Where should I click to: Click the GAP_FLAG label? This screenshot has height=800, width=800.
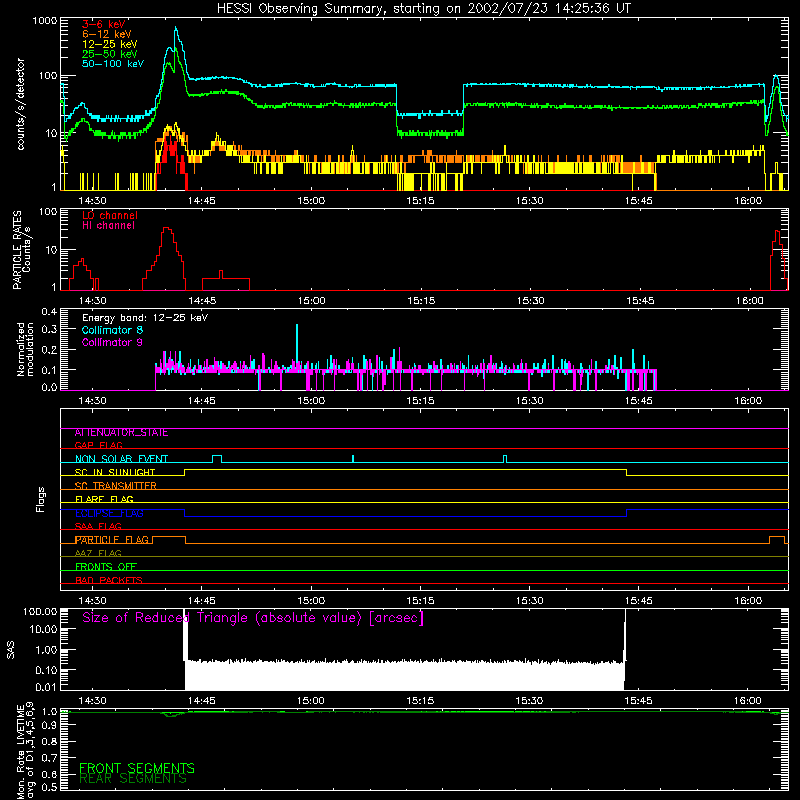click(98, 445)
